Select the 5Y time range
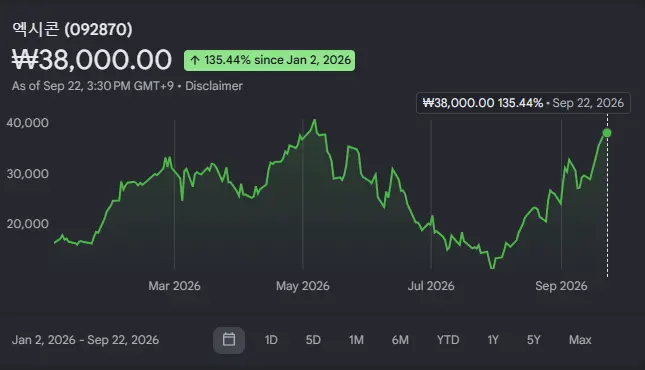The image size is (645, 370). (534, 340)
